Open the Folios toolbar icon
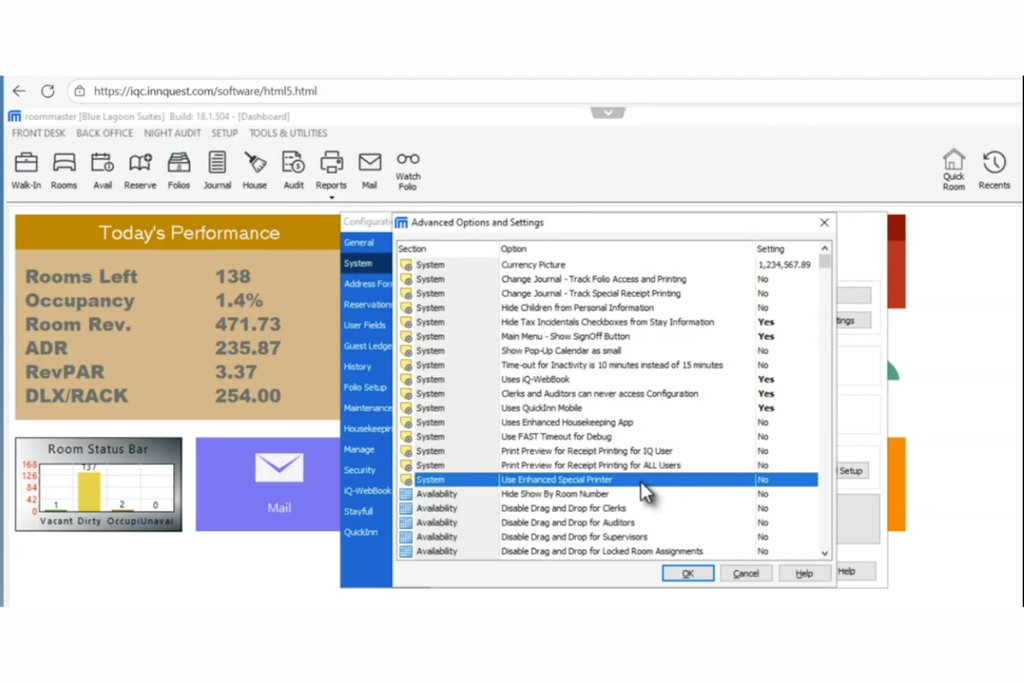 (x=178, y=170)
